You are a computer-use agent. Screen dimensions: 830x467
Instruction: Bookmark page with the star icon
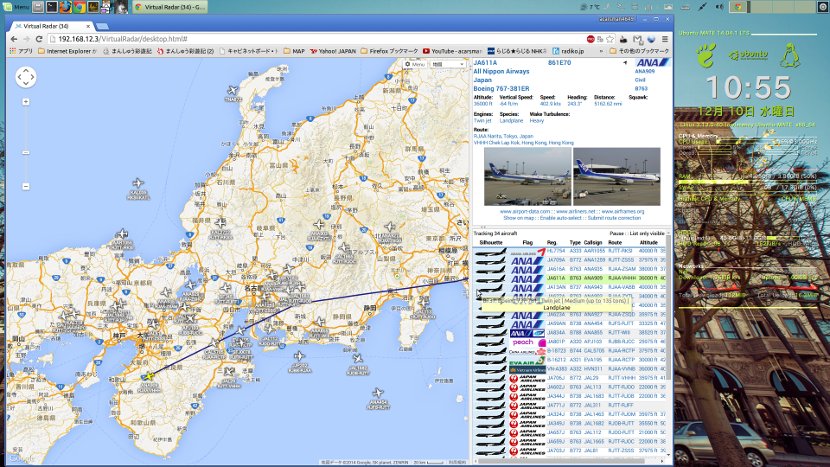pos(610,39)
